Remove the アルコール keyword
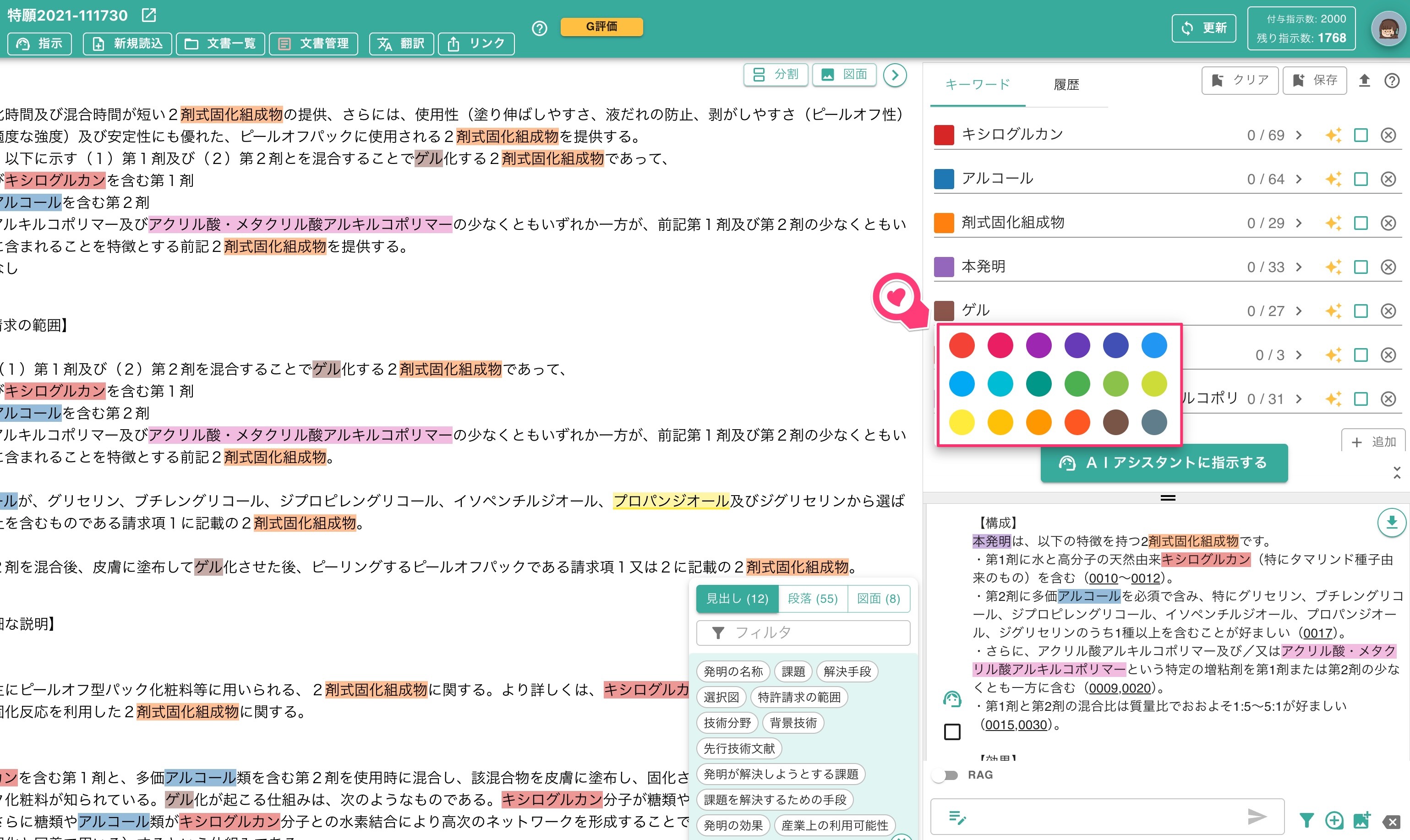 (1388, 180)
